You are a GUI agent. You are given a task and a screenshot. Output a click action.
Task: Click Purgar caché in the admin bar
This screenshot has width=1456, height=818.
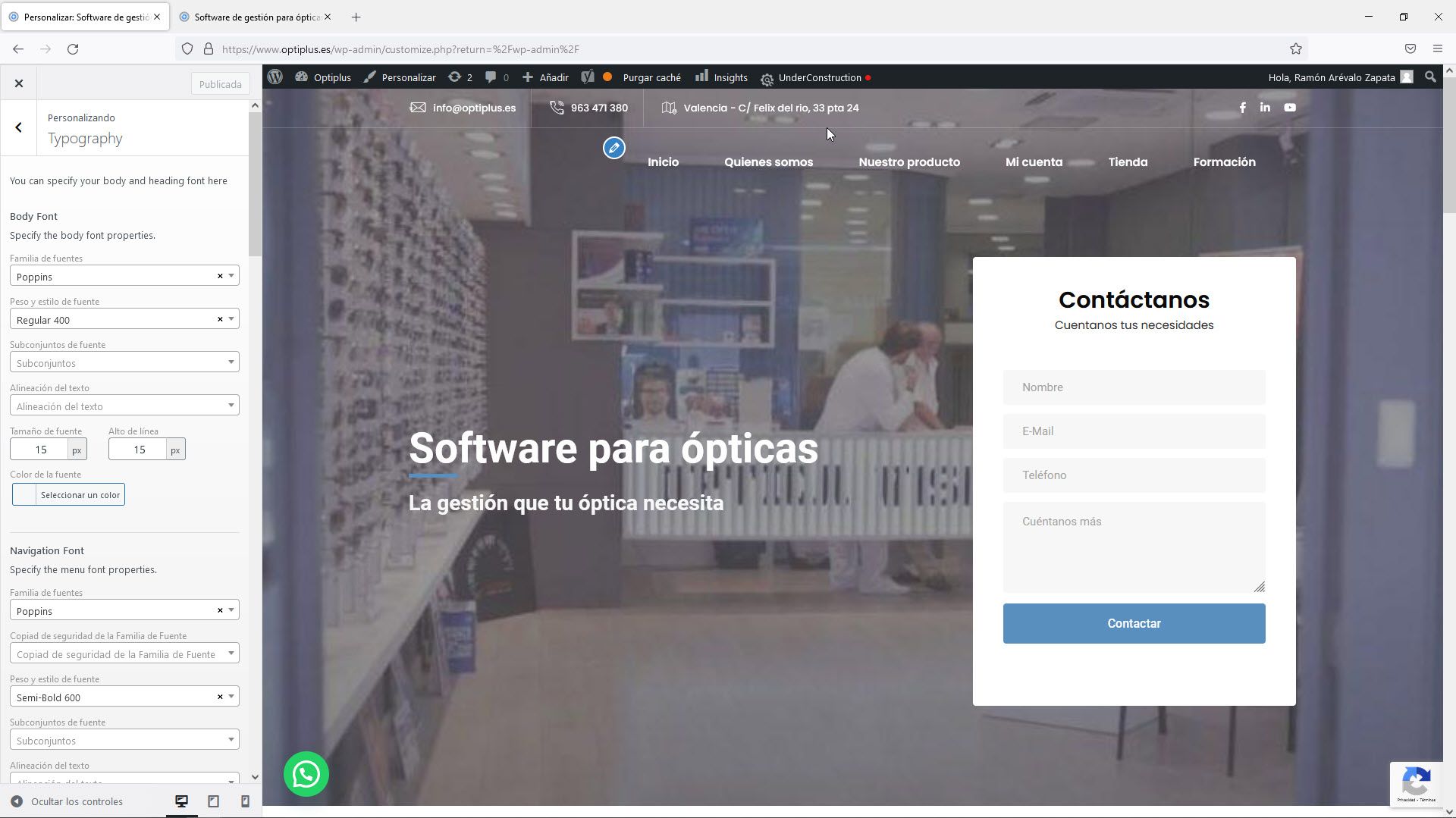[651, 77]
